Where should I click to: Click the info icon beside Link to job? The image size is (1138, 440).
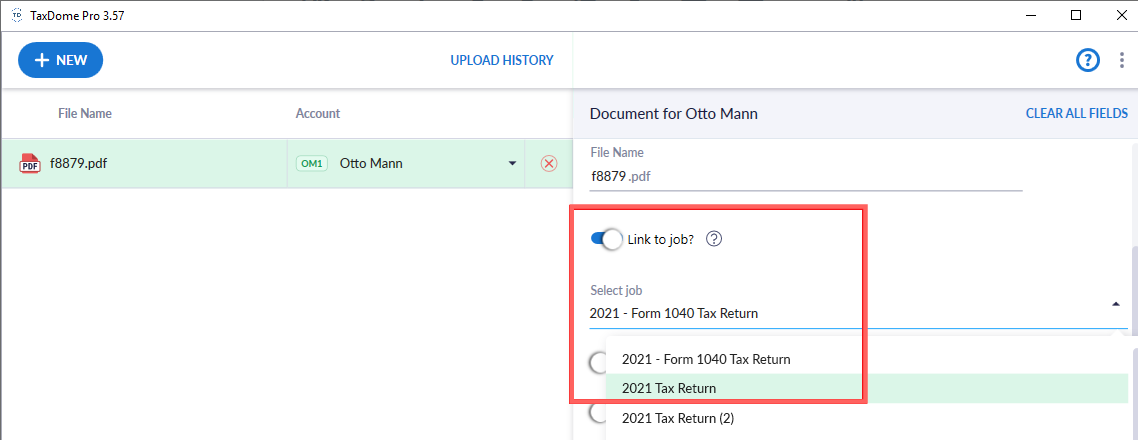coord(714,239)
